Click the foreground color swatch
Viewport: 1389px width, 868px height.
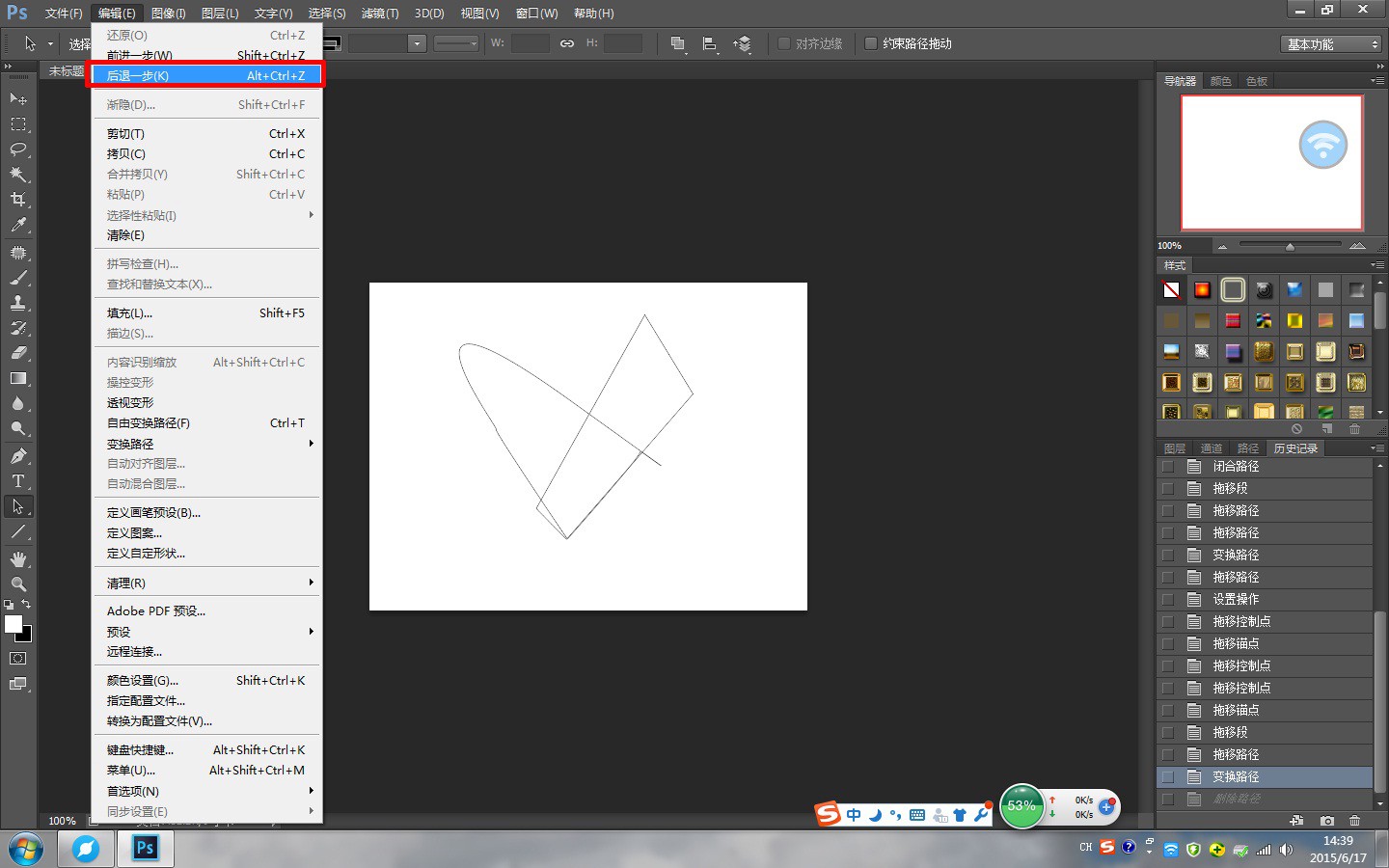pyautogui.click(x=14, y=624)
